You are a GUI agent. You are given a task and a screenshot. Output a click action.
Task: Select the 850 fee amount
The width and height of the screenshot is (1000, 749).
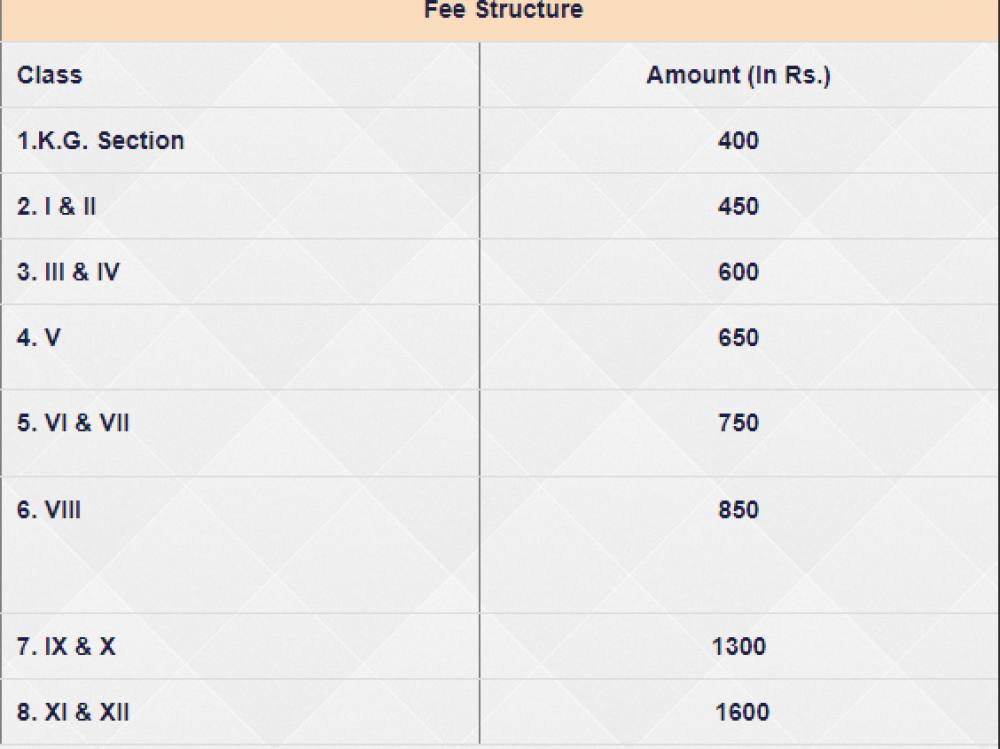pyautogui.click(x=738, y=510)
